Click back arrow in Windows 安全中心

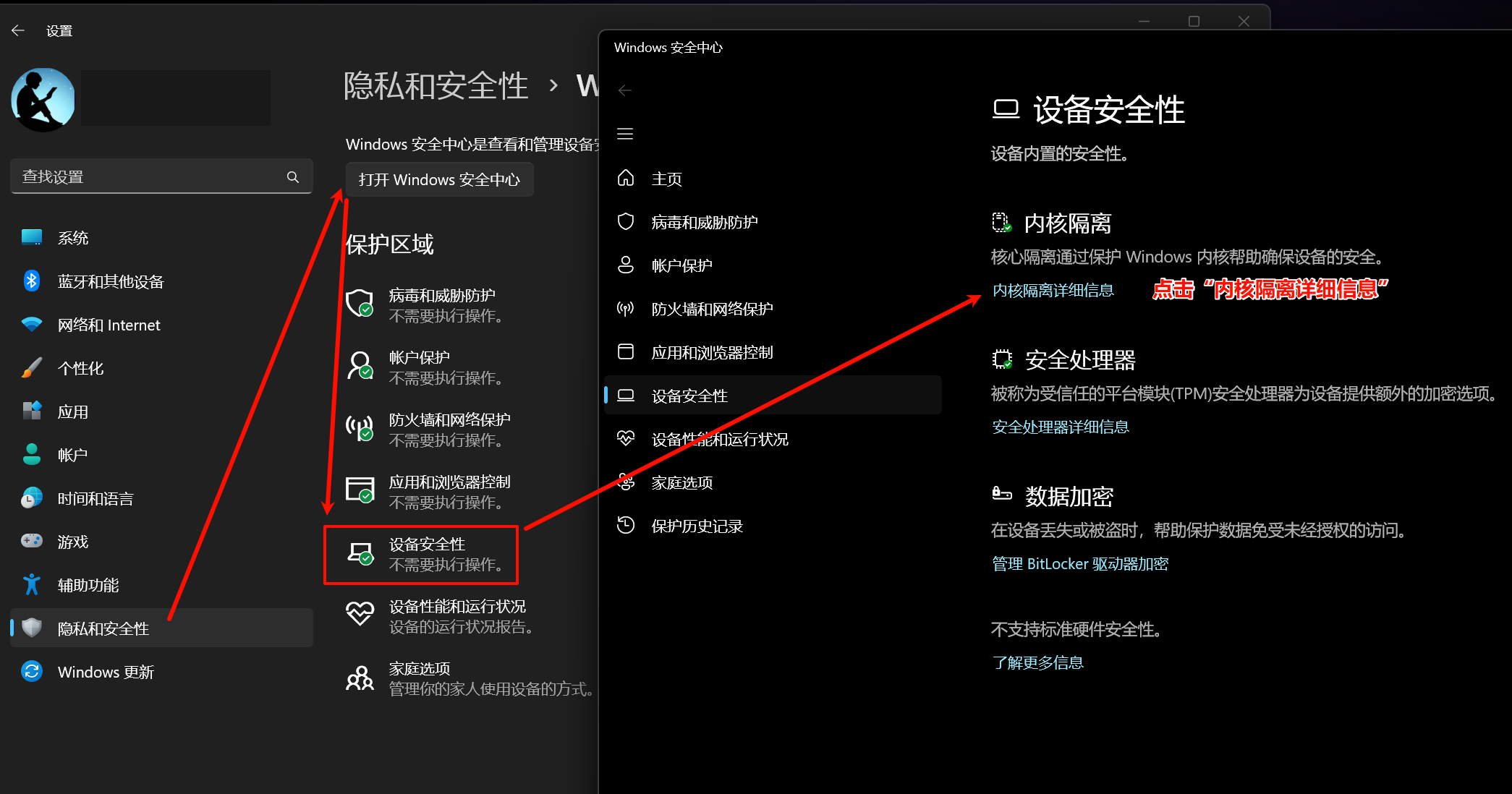pyautogui.click(x=625, y=90)
